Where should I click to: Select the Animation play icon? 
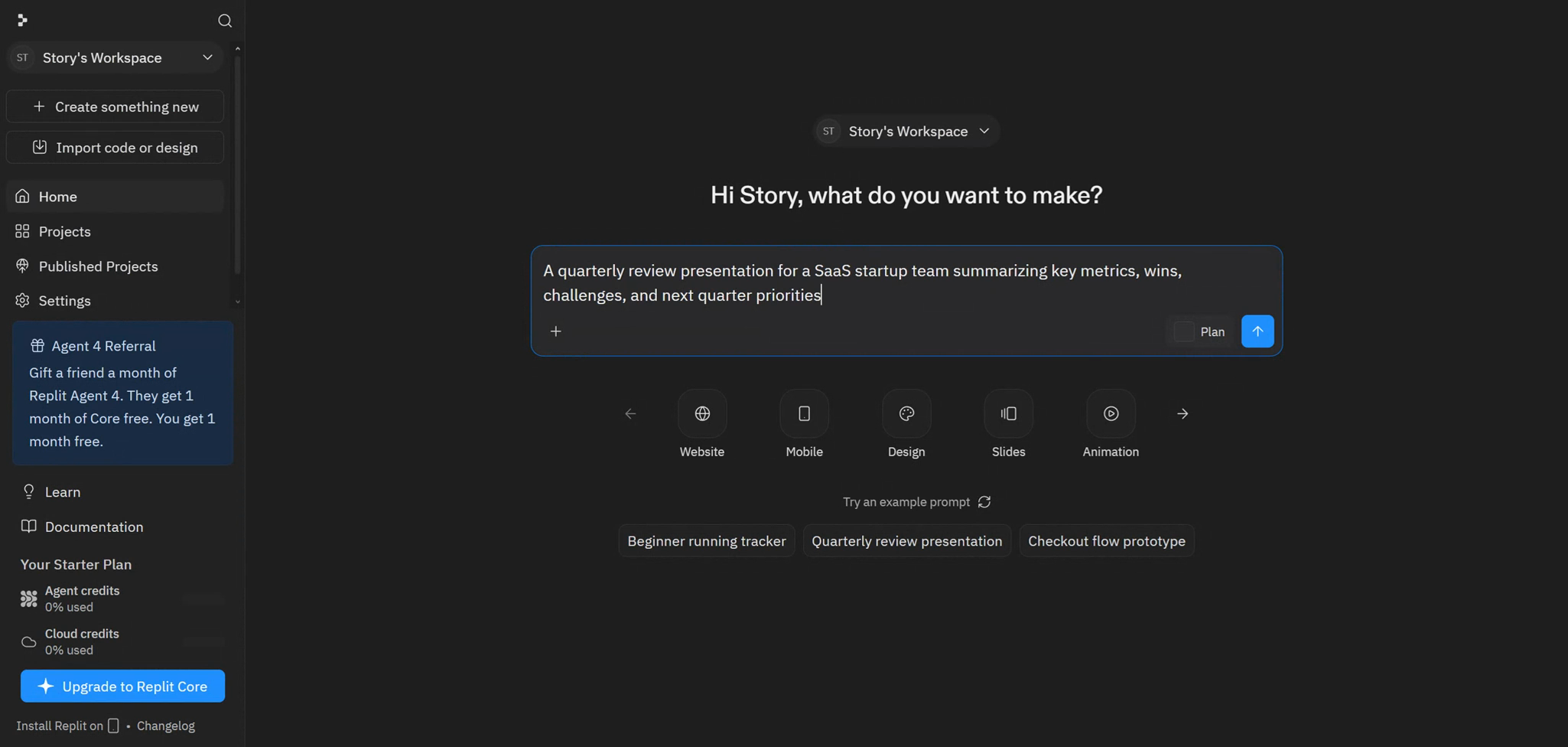tap(1111, 414)
